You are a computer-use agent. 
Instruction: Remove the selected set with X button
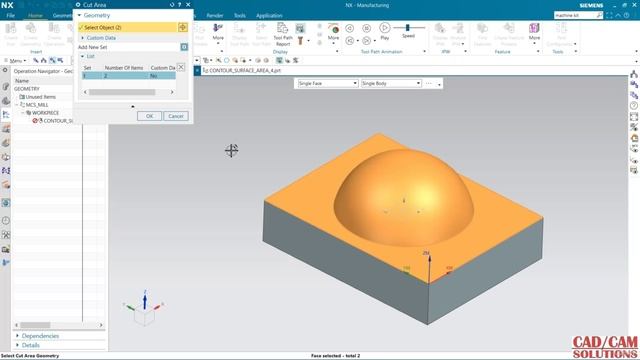pyautogui.click(x=181, y=67)
